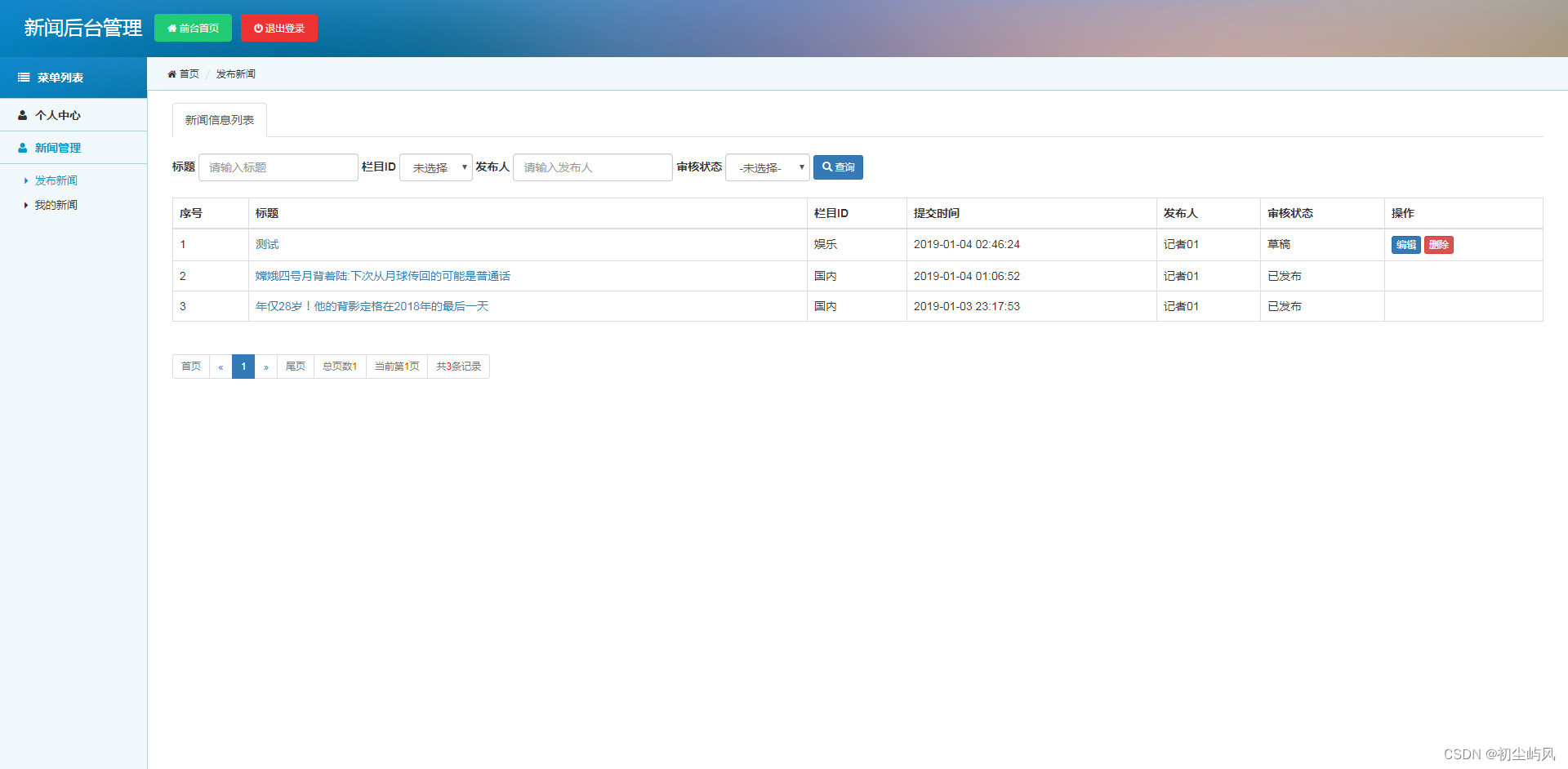Screen dimensions: 1568x769
Task: Click the user icon beside 个人中心
Action: tap(23, 115)
